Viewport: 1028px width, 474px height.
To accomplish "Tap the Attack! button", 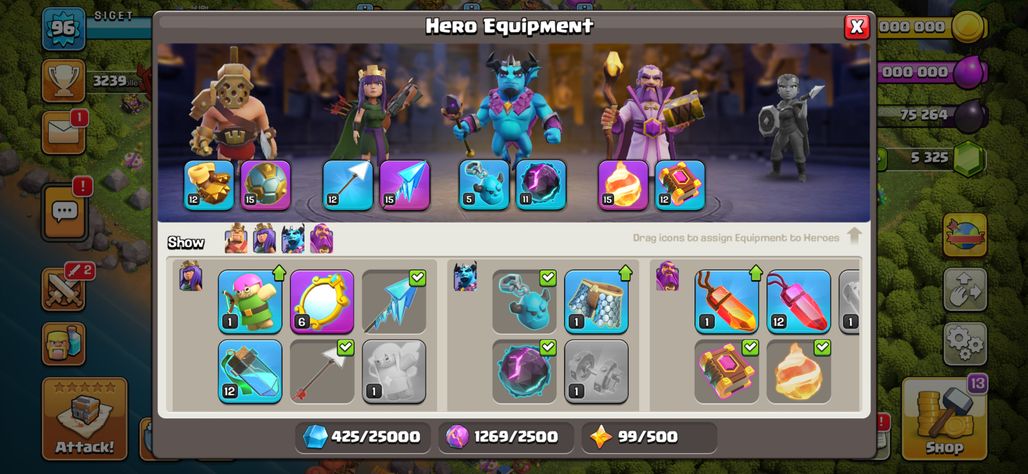I will point(85,418).
